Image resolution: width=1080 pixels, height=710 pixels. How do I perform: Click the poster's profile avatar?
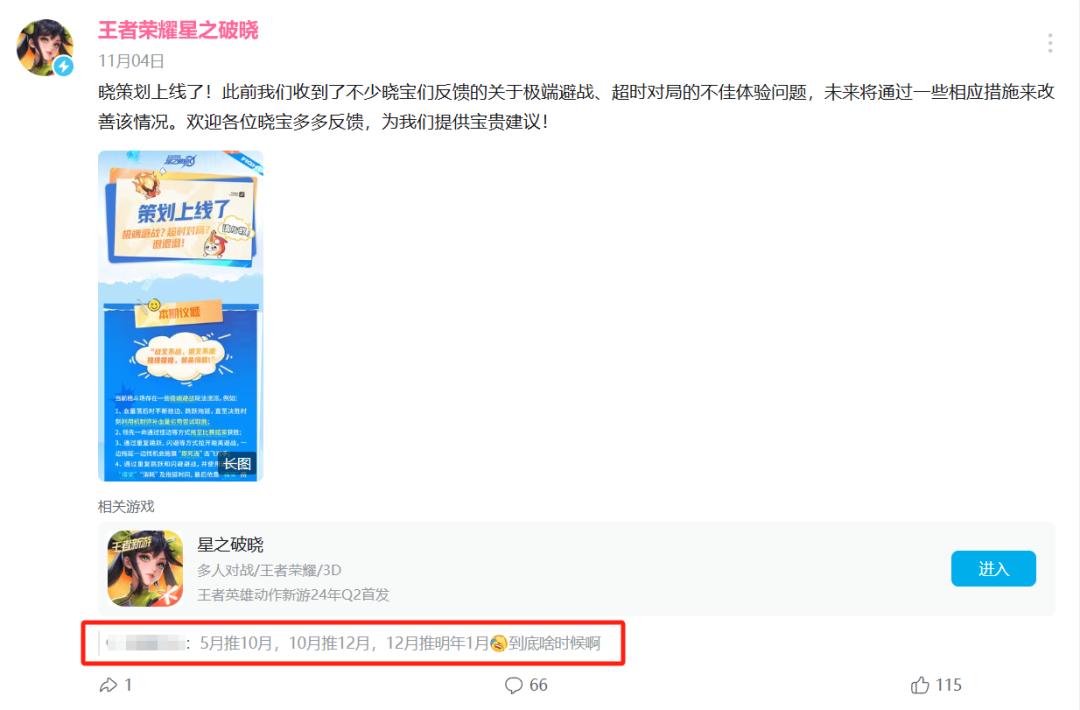coord(45,47)
